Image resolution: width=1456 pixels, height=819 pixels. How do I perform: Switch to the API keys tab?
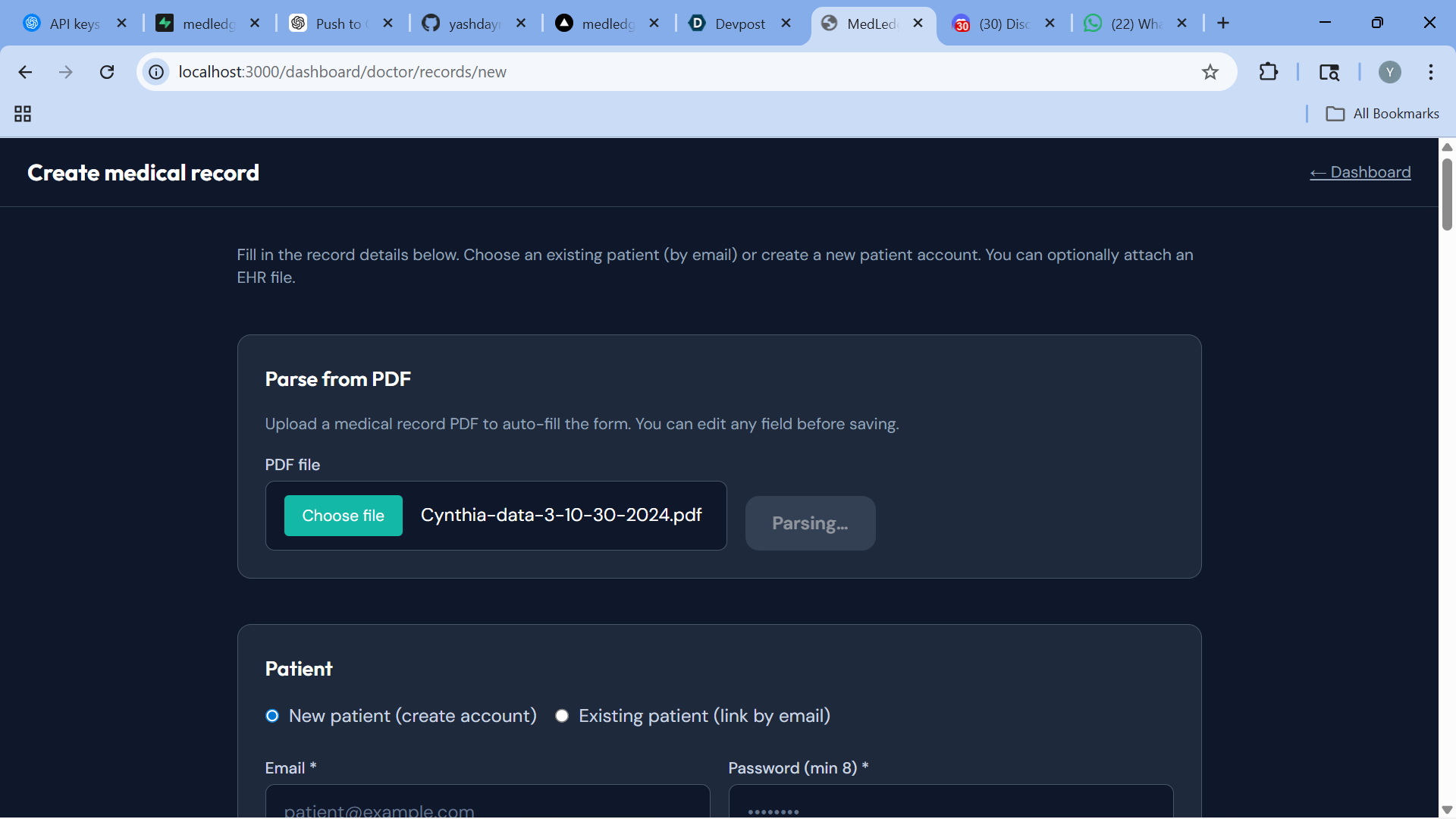click(x=74, y=24)
